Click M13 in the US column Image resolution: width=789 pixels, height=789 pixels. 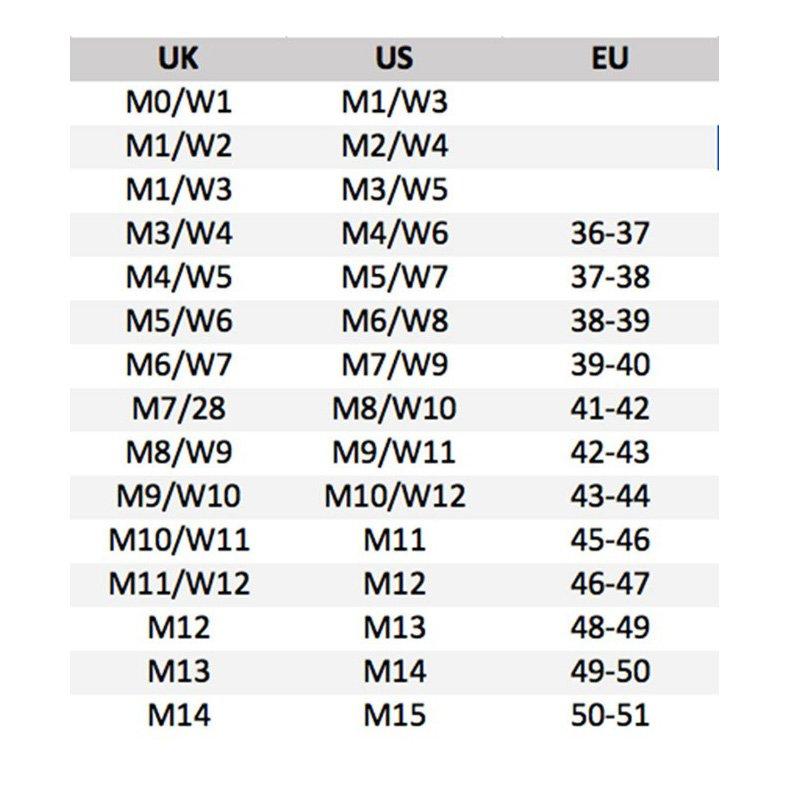(394, 628)
